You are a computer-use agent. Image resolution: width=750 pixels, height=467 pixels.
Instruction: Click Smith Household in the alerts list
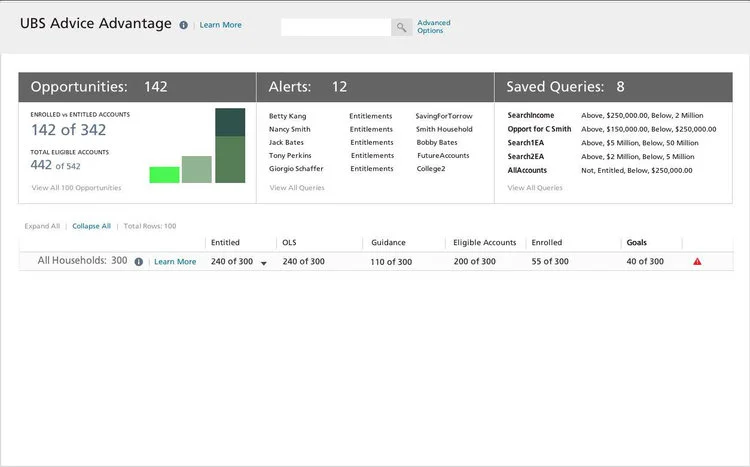pos(444,129)
